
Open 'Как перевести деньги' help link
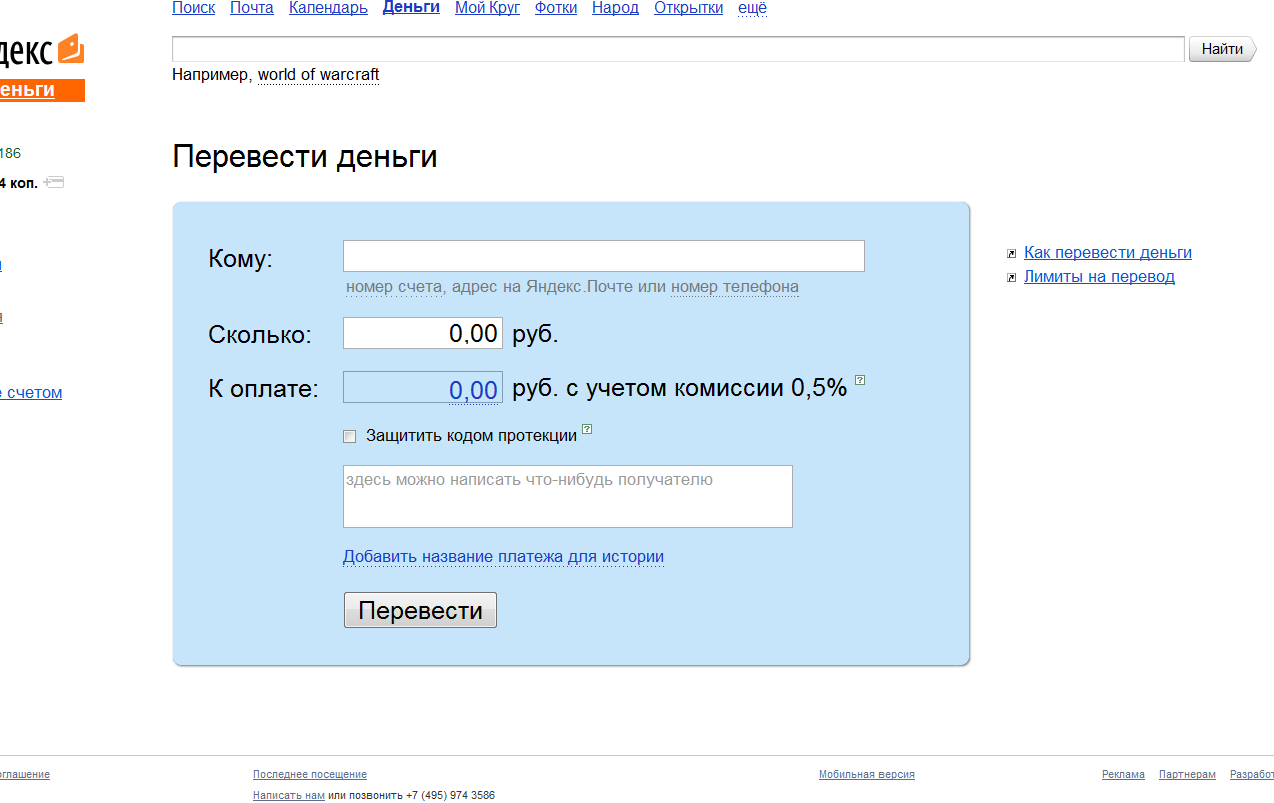click(x=1108, y=253)
